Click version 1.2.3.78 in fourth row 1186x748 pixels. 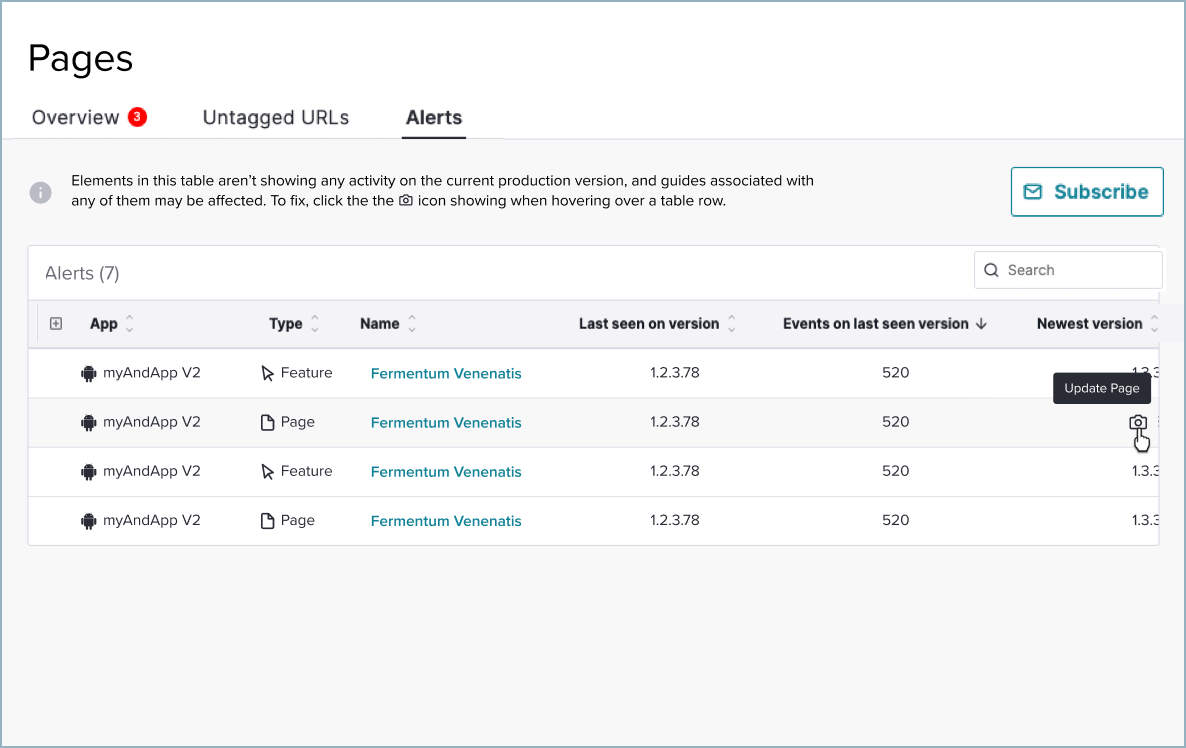click(x=675, y=520)
